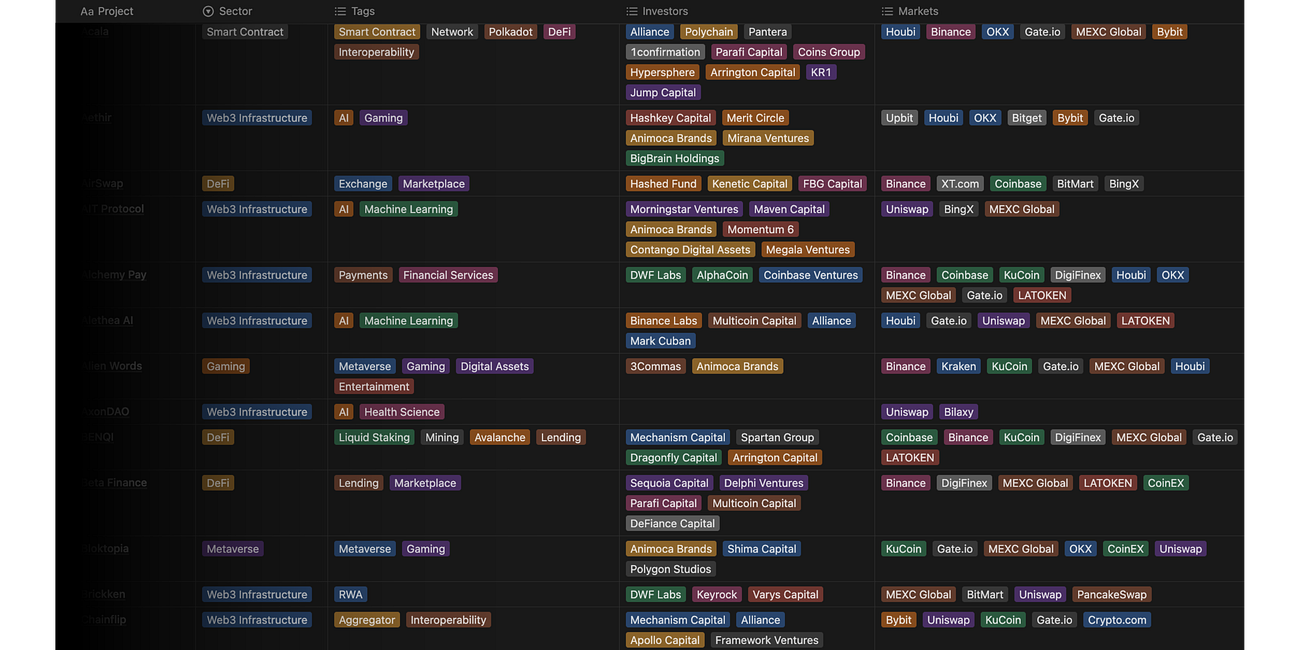This screenshot has width=1300, height=650.
Task: Select the BigBrain Holdings tag
Action: (x=675, y=158)
